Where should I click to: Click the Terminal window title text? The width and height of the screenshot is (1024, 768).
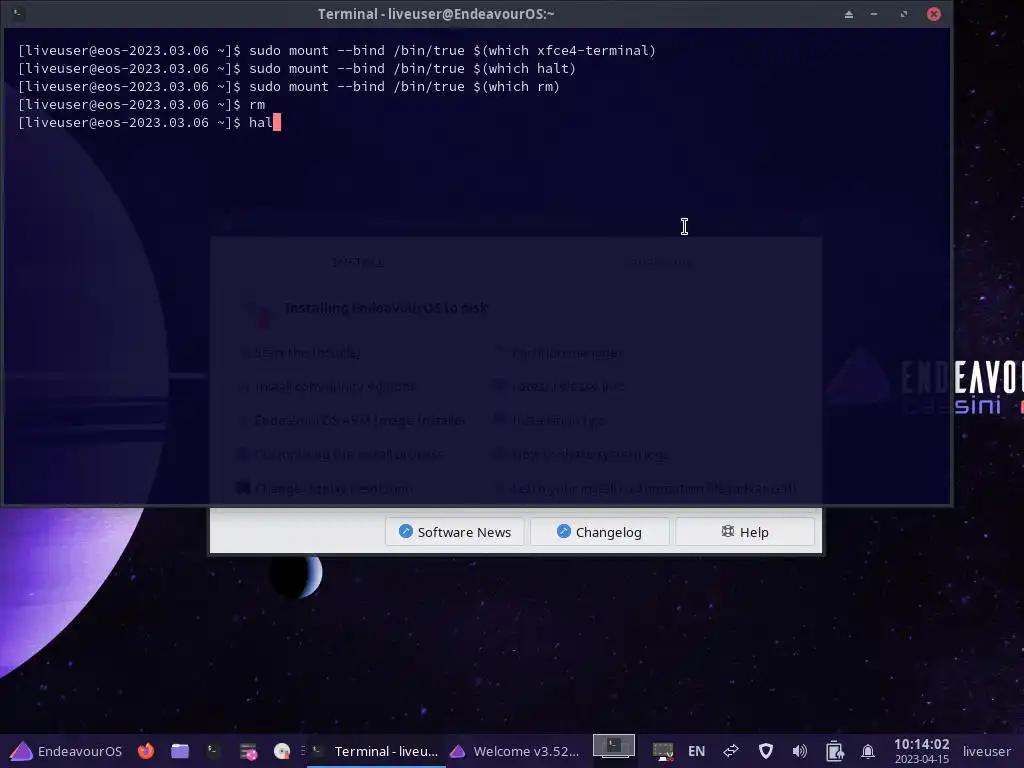[x=436, y=14]
